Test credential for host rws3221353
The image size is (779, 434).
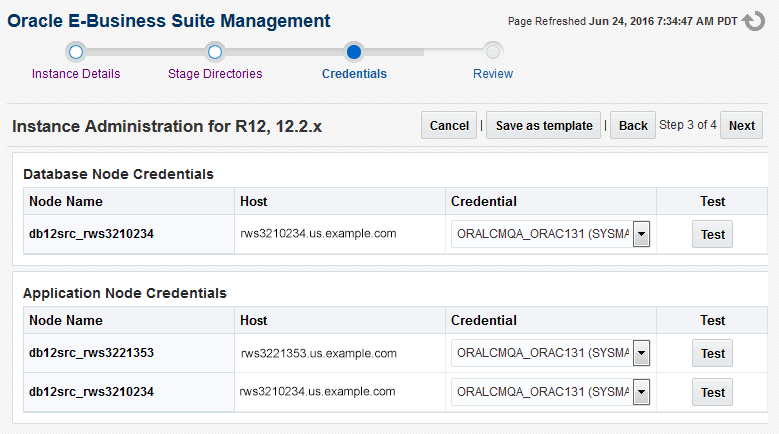(x=712, y=353)
